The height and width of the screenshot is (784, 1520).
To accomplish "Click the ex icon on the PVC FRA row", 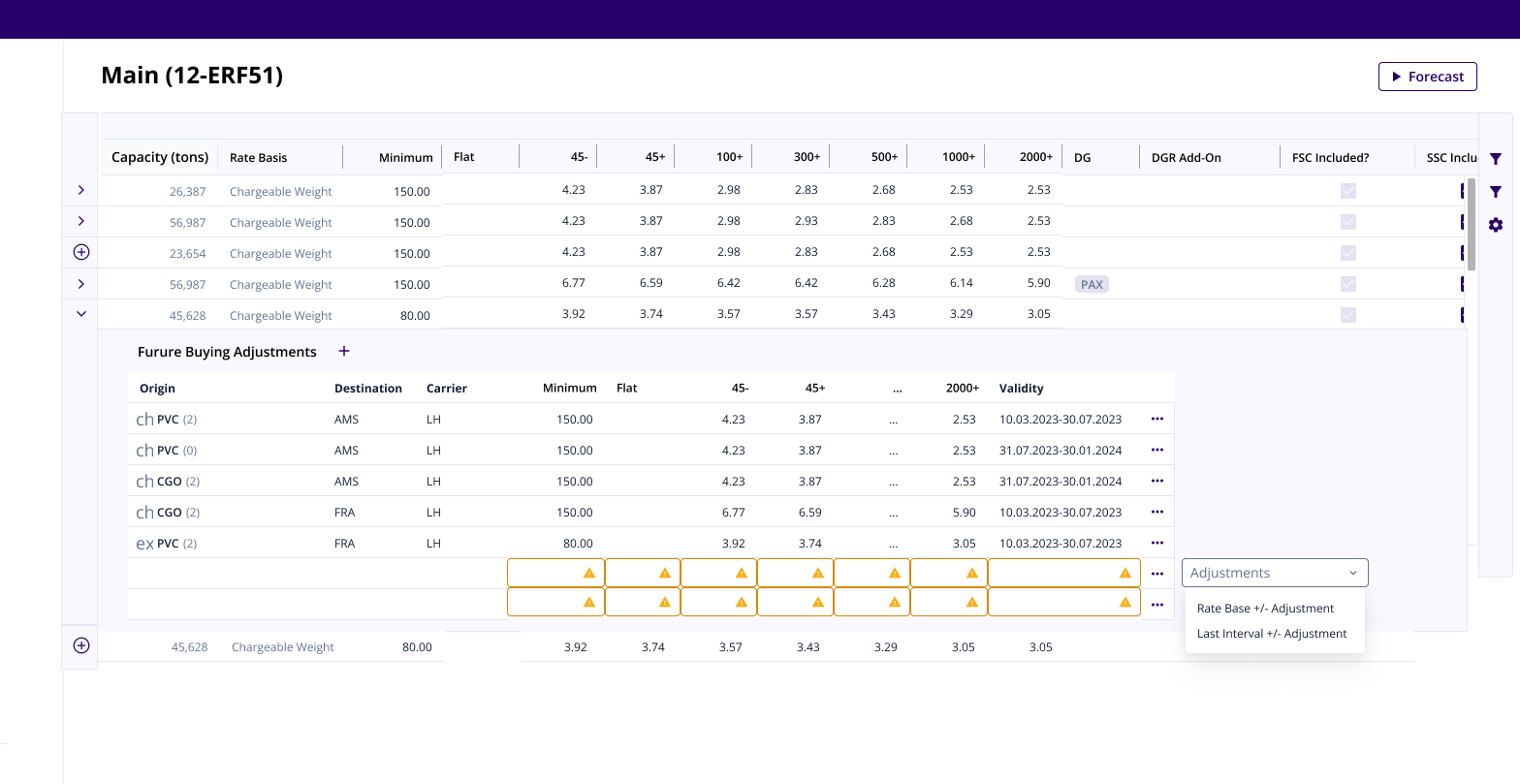I will [144, 544].
